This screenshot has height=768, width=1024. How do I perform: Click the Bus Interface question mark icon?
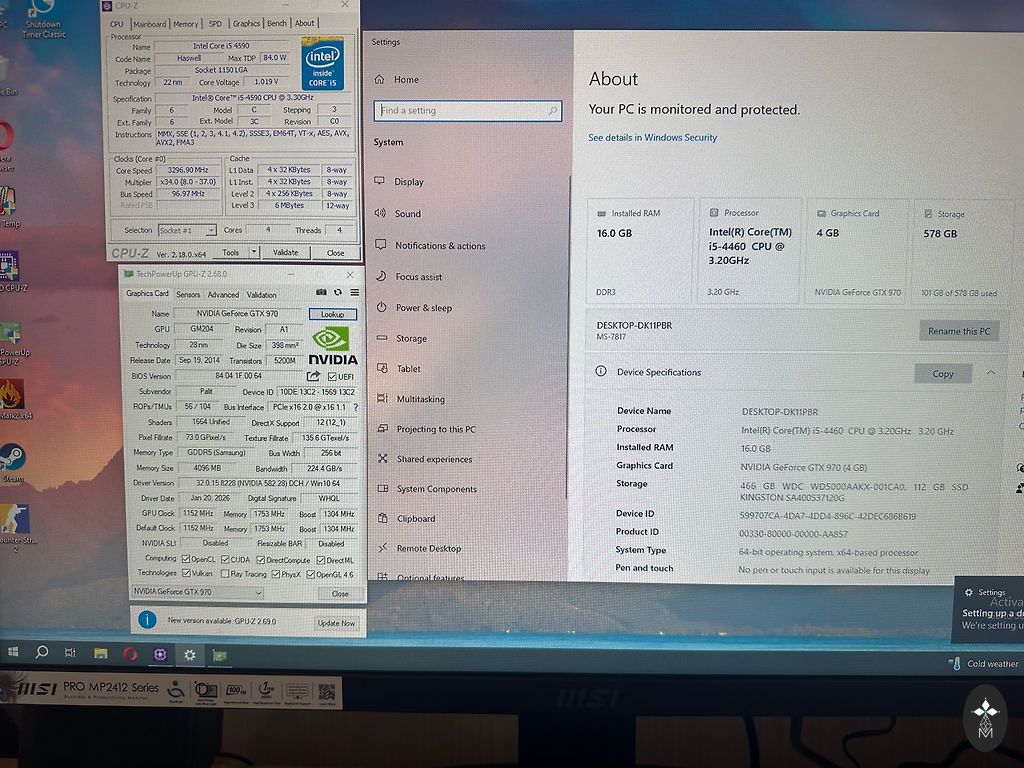click(355, 407)
